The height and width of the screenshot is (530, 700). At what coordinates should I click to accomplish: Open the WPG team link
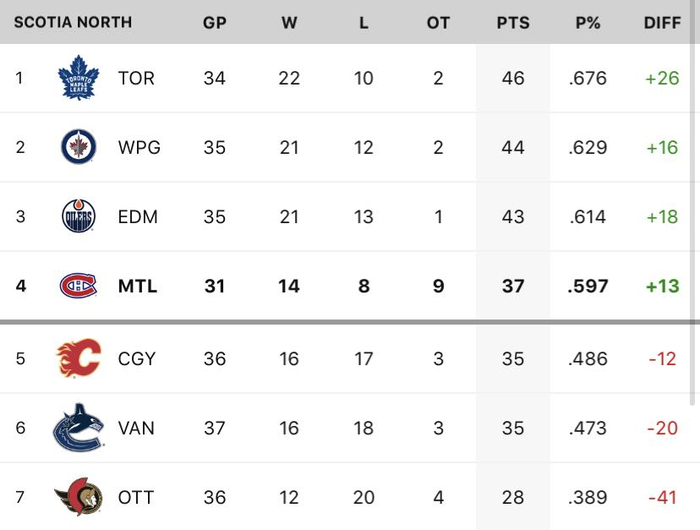[x=139, y=147]
